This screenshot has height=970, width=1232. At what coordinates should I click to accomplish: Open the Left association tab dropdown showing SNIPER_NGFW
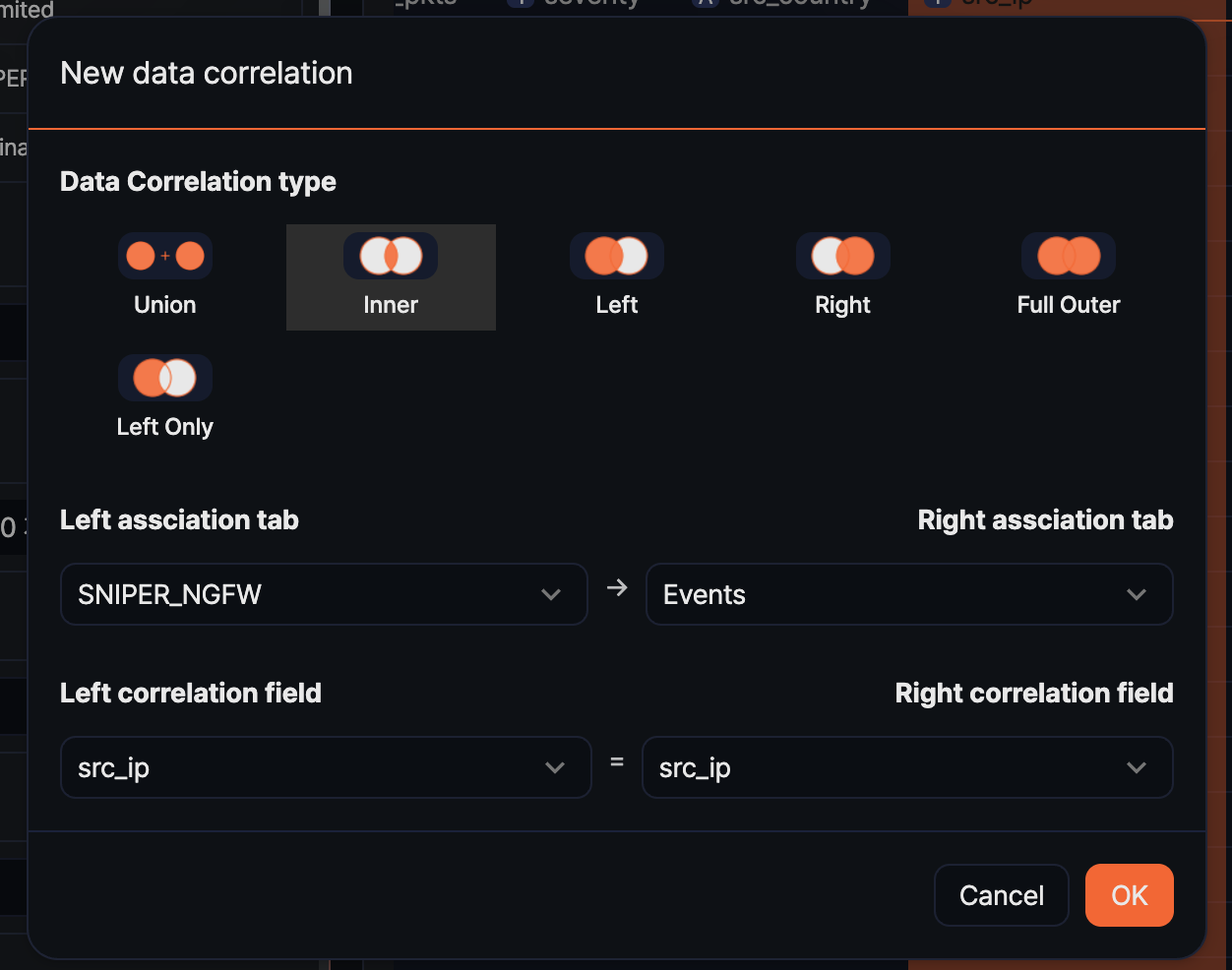click(325, 594)
